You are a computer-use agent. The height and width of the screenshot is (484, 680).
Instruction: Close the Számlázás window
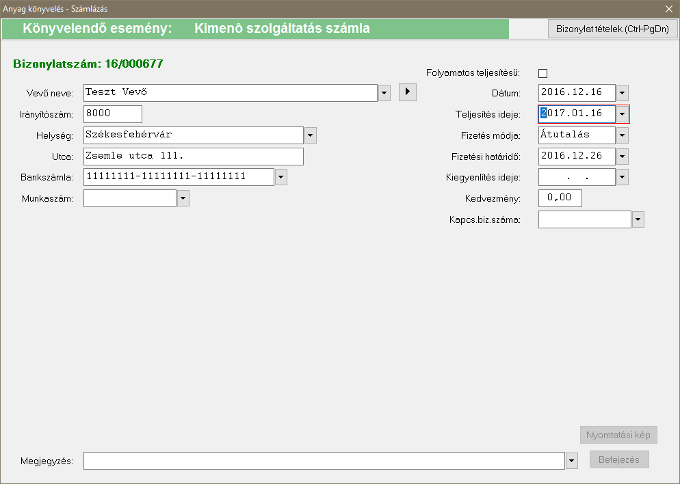tap(668, 8)
